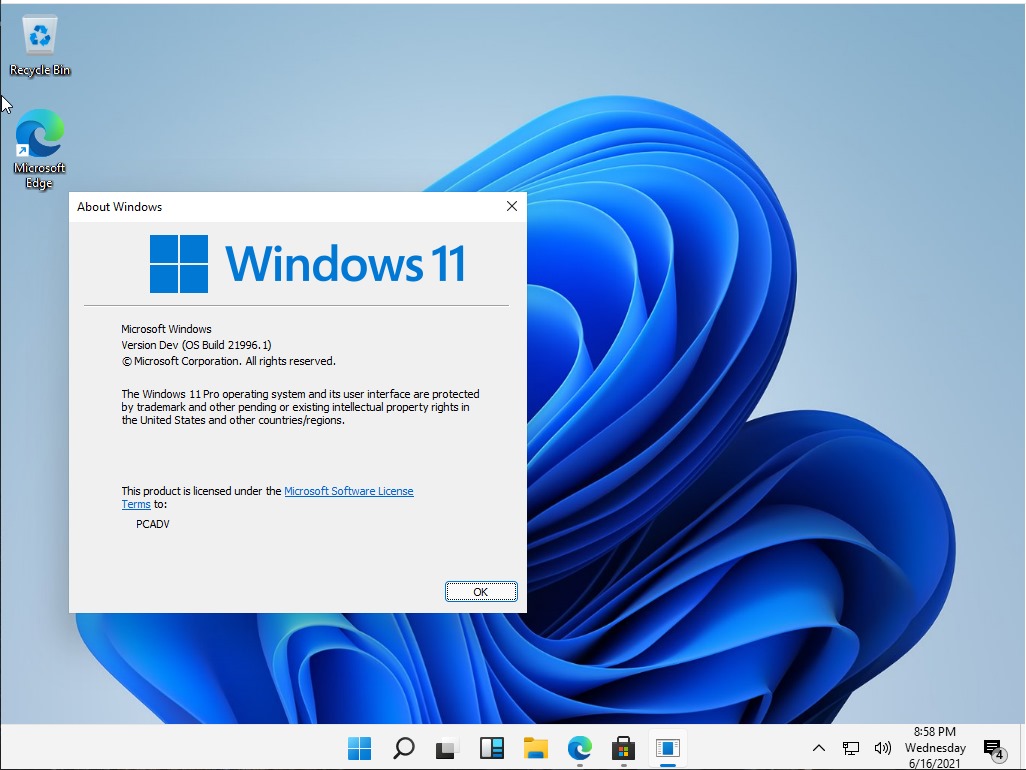Image resolution: width=1026 pixels, height=770 pixels.
Task: Select the PCADV licensee name
Action: pyautogui.click(x=152, y=523)
